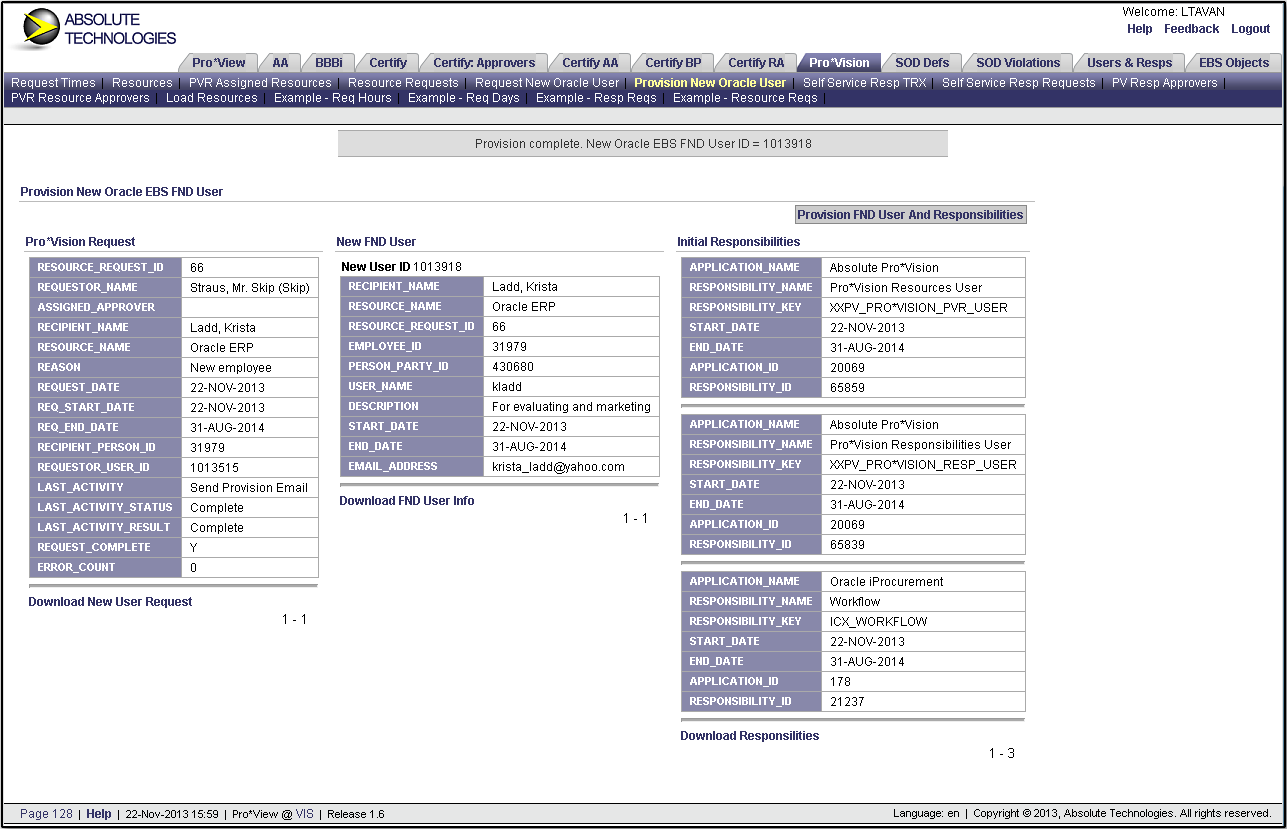This screenshot has height=829, width=1287.
Task: Select Provision New Oracle User
Action: (x=710, y=83)
